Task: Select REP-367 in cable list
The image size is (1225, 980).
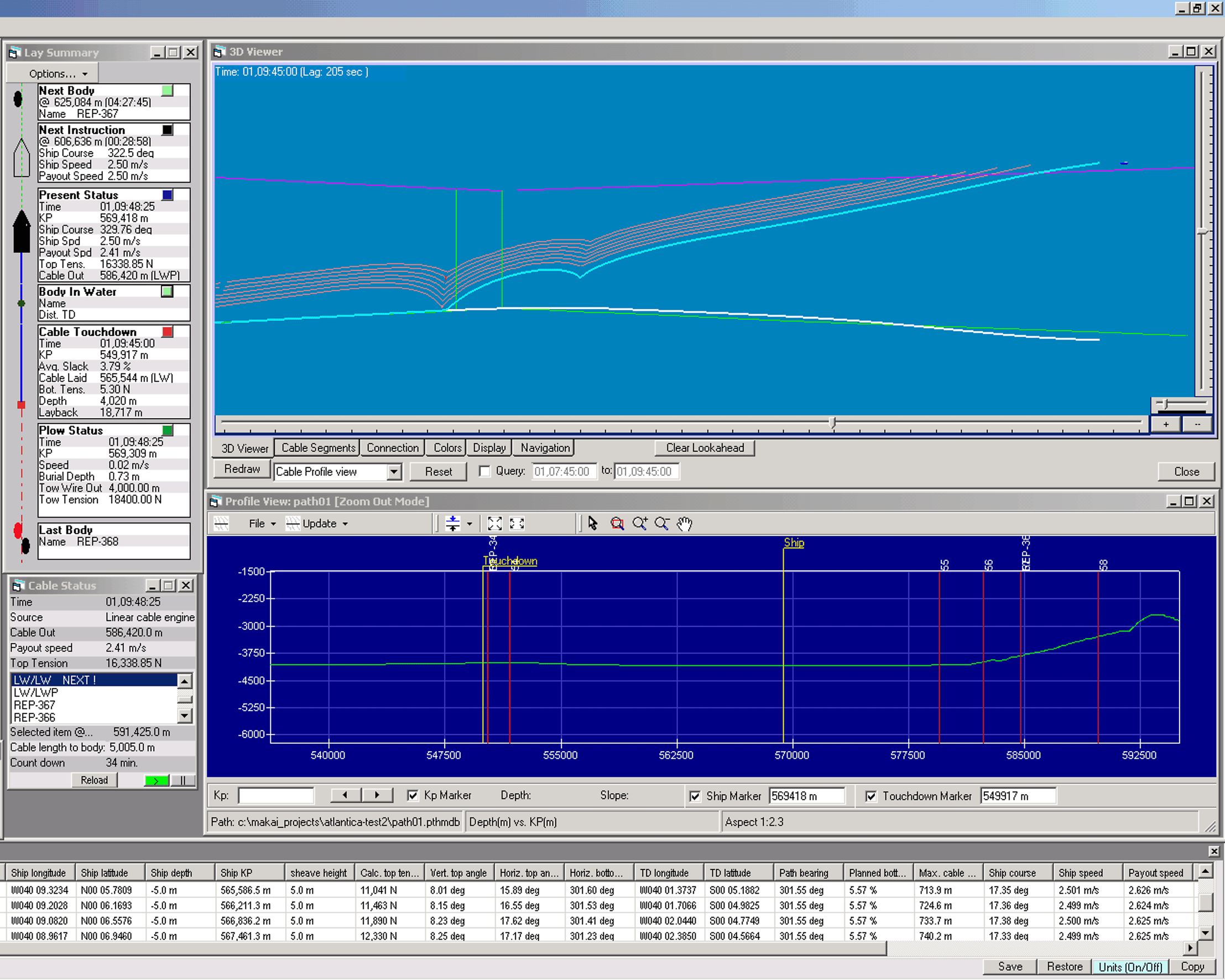Action: (94, 706)
